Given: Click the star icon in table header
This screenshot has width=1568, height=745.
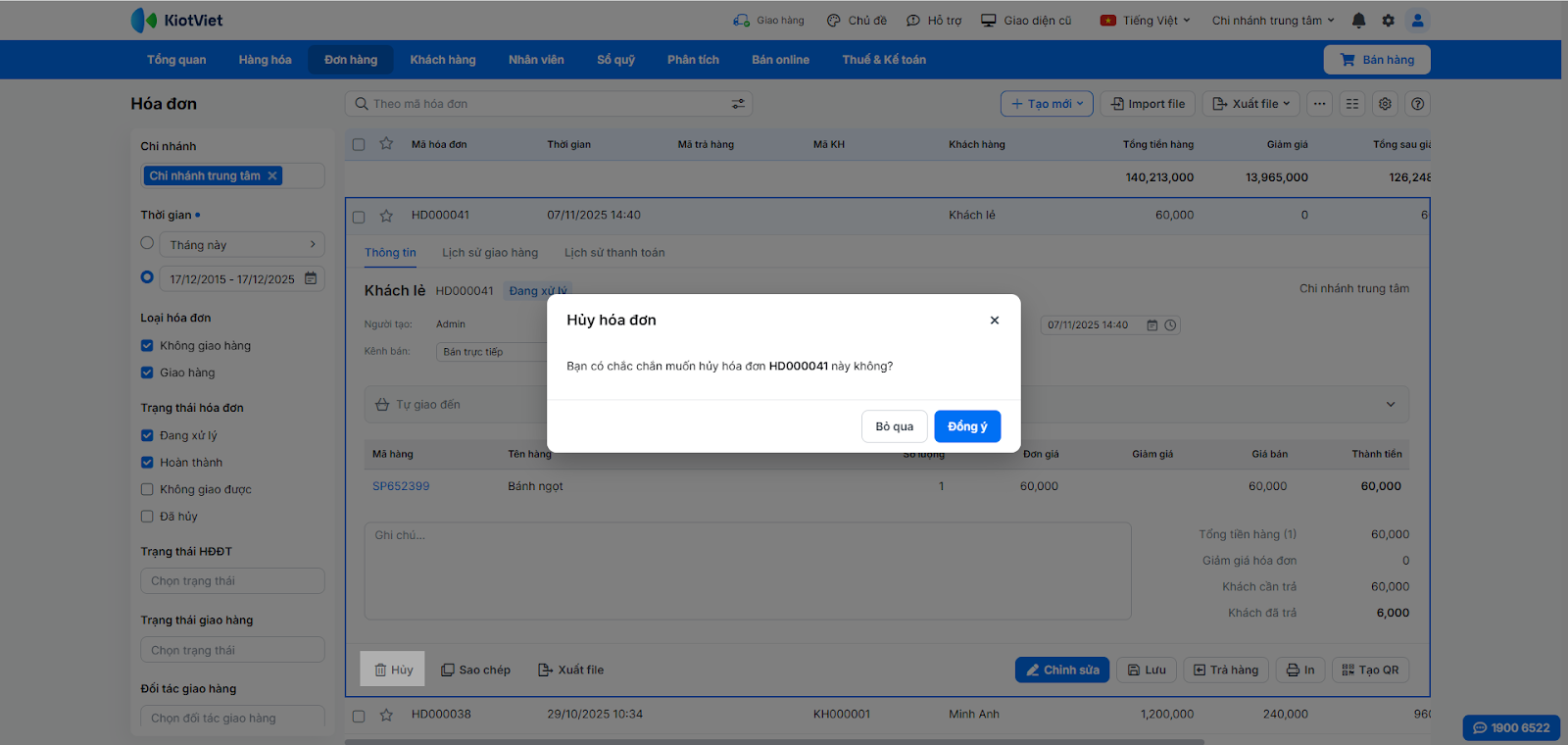Looking at the screenshot, I should click(386, 144).
